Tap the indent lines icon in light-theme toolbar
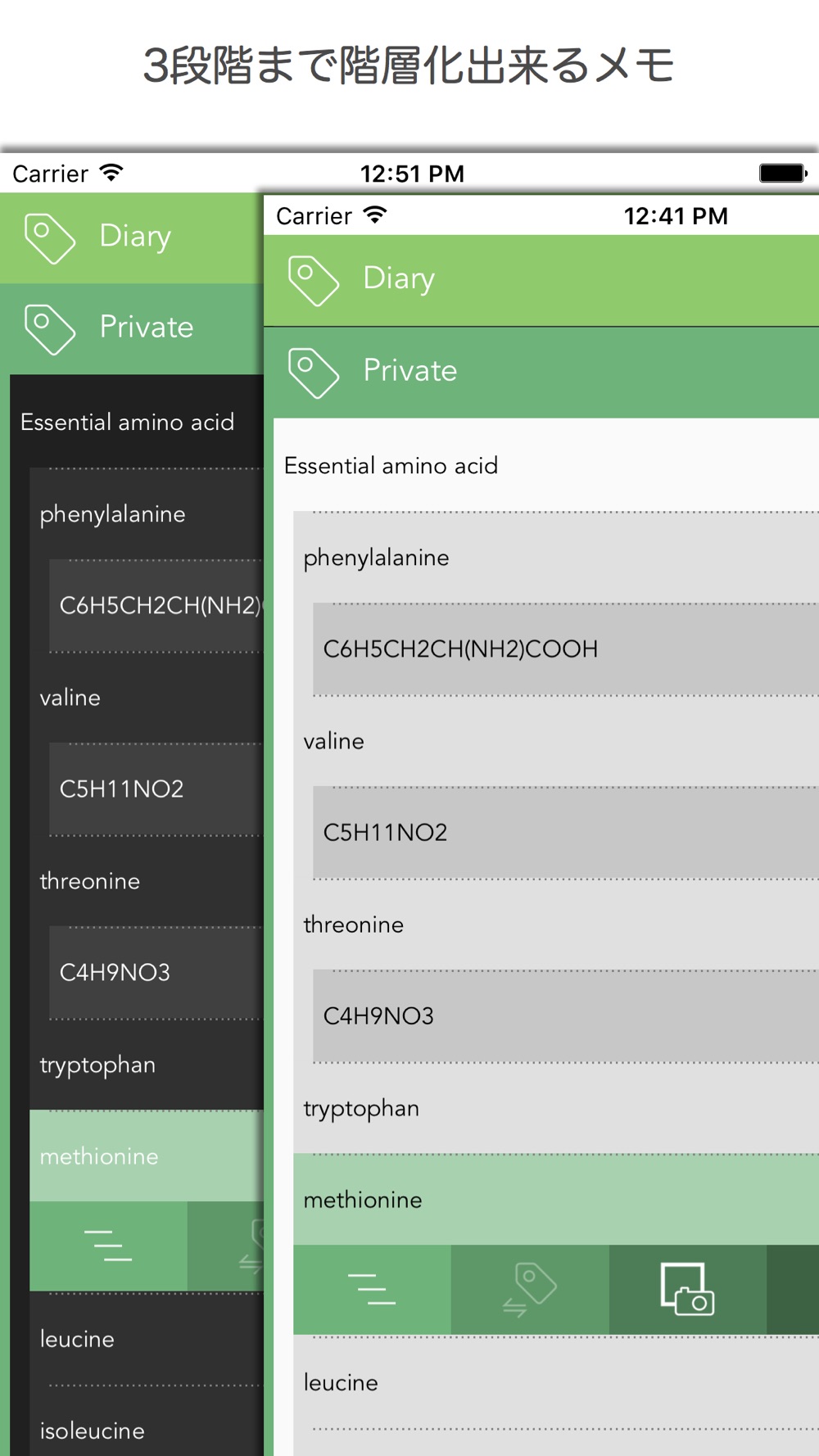Image resolution: width=819 pixels, height=1456 pixels. pos(371,1289)
